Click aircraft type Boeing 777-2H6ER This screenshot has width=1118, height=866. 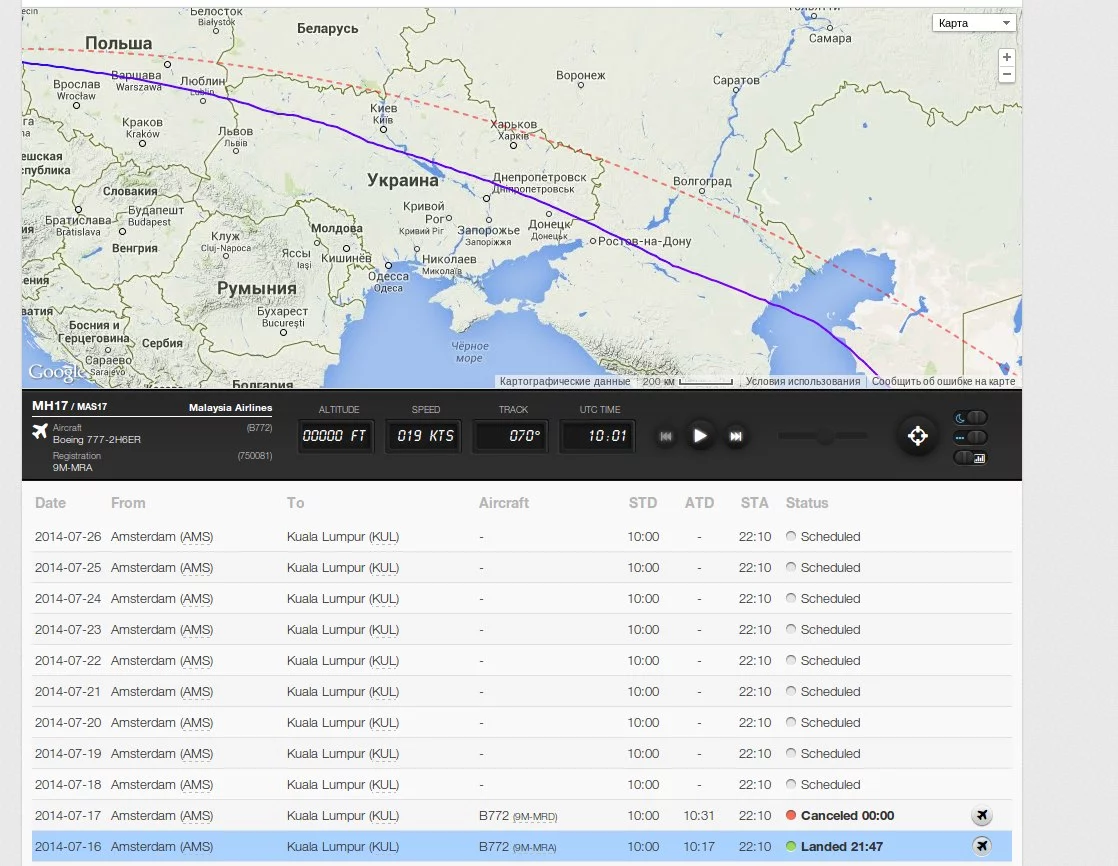click(96, 440)
